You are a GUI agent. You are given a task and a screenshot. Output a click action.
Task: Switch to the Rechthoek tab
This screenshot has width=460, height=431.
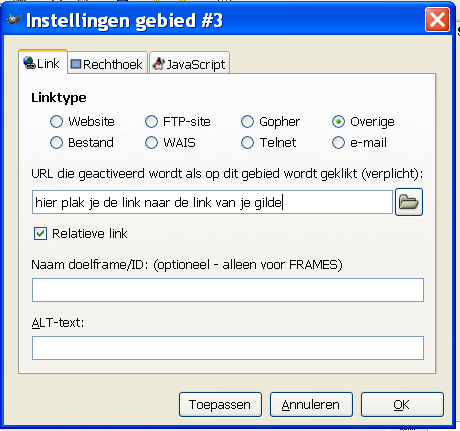click(x=107, y=63)
